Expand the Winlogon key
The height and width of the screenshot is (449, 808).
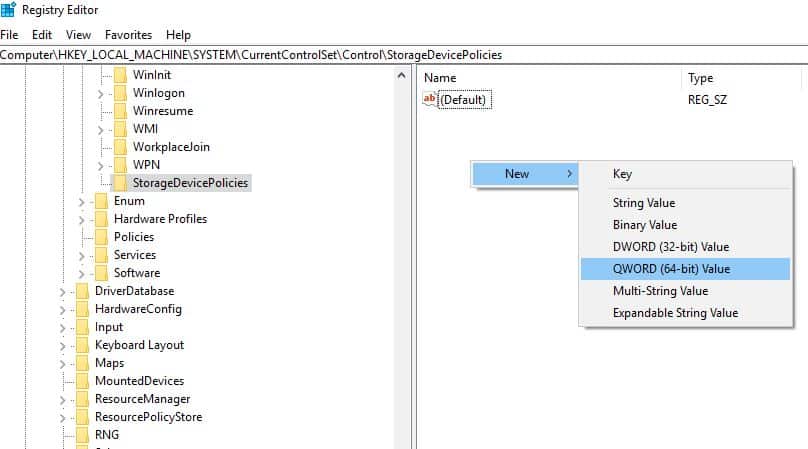100,94
